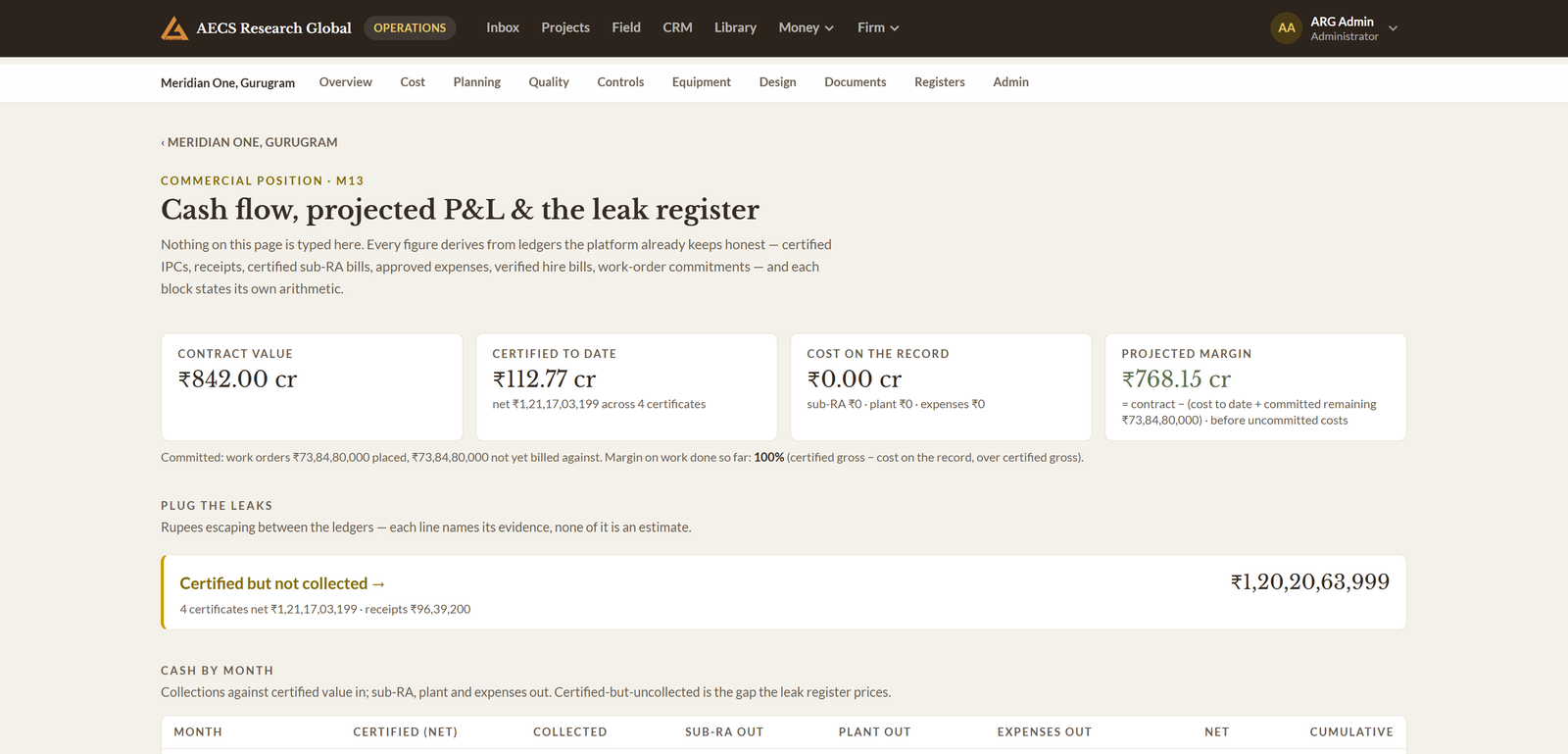This screenshot has height=754, width=1568.
Task: Click the PLANT OUT column header
Action: click(874, 732)
